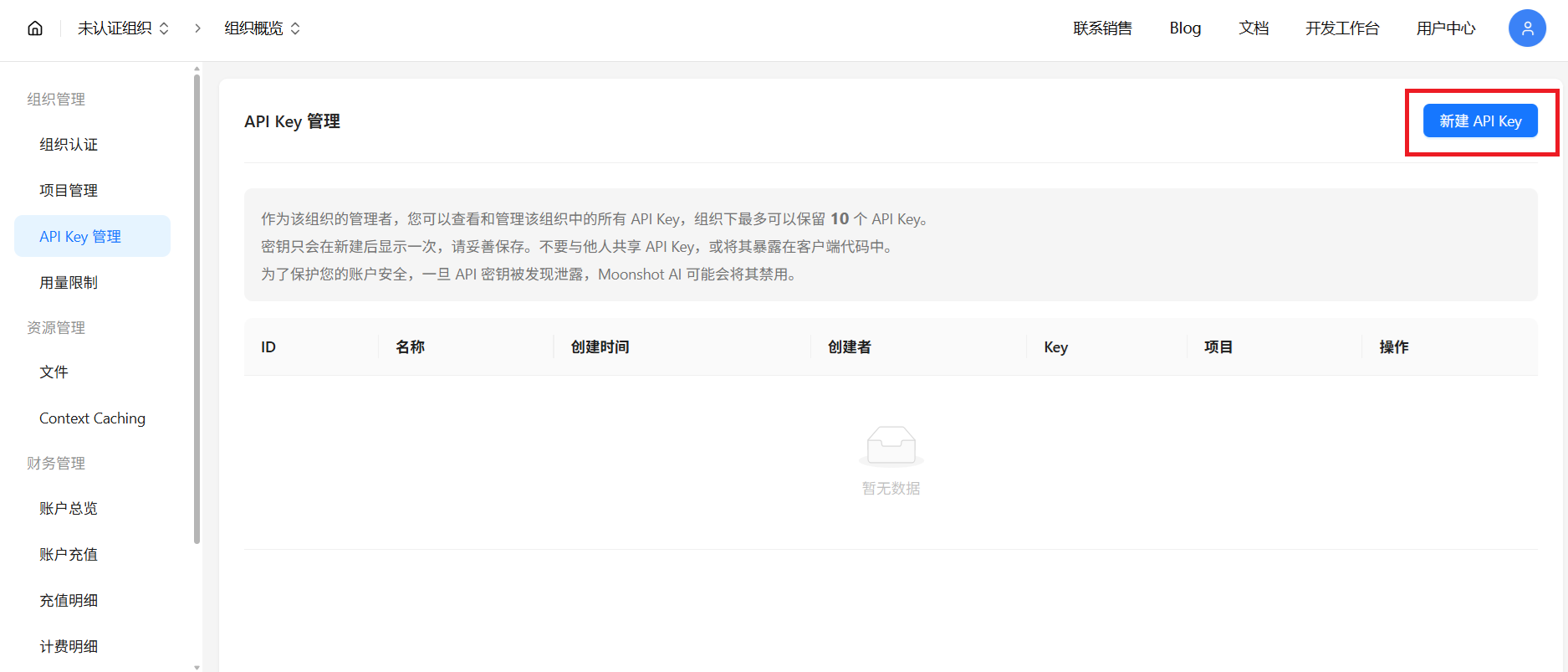Expand the 未认证组织 organization switcher
The image size is (1568, 672).
(x=123, y=28)
